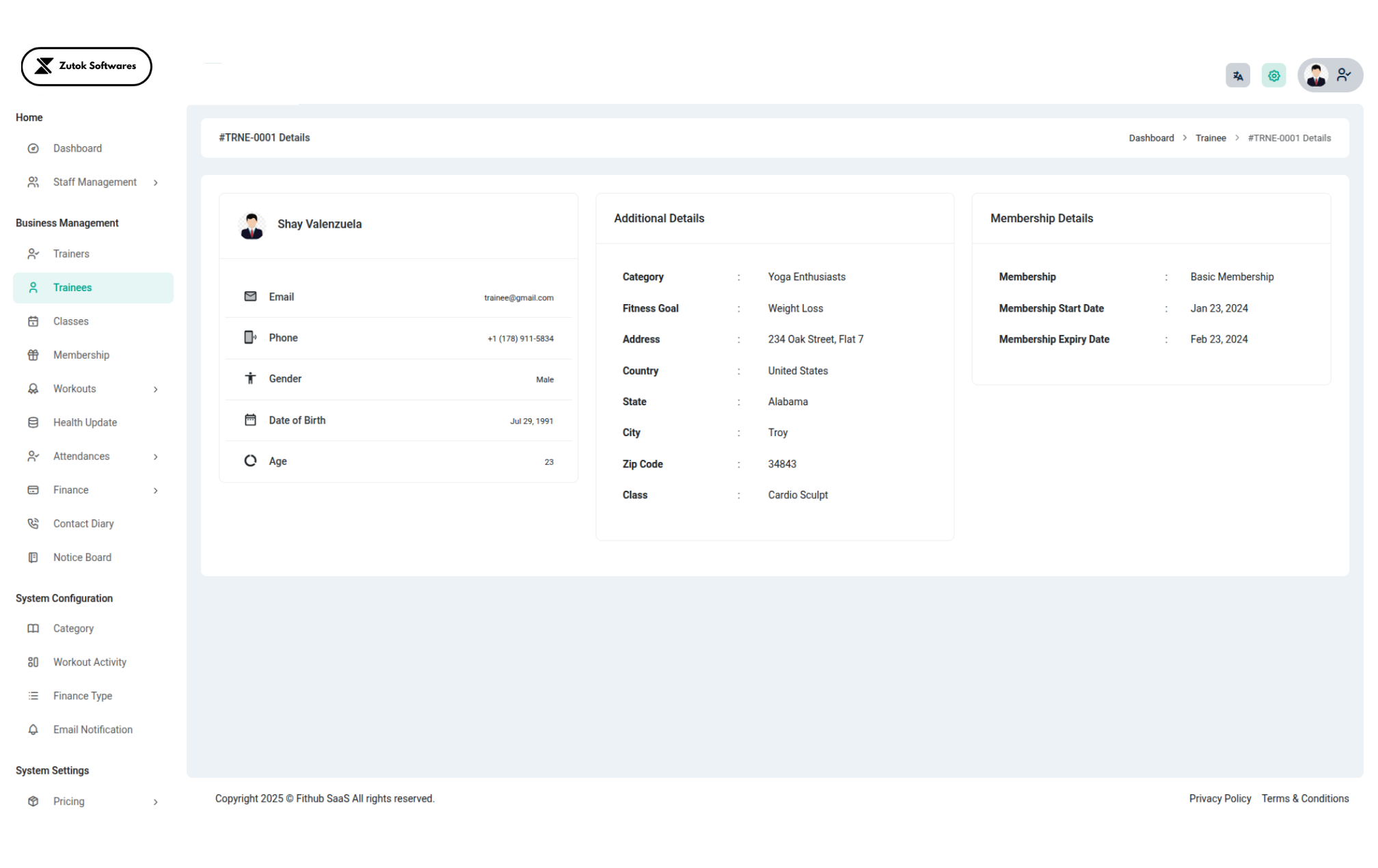Expand the Attendances submenu
This screenshot has width=1378, height=868.
point(156,457)
